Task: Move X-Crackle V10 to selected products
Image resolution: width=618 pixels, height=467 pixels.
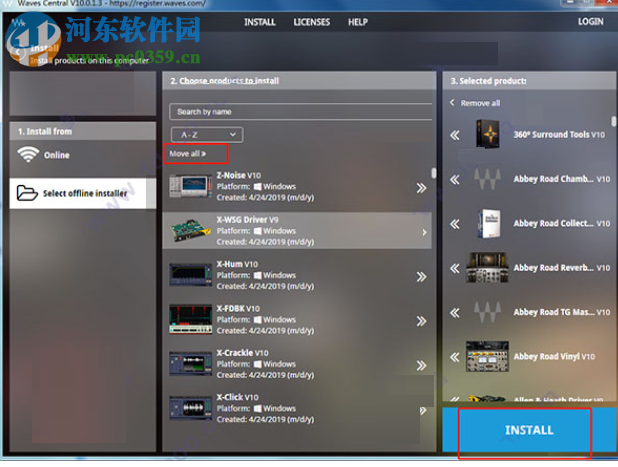Action: tap(421, 366)
